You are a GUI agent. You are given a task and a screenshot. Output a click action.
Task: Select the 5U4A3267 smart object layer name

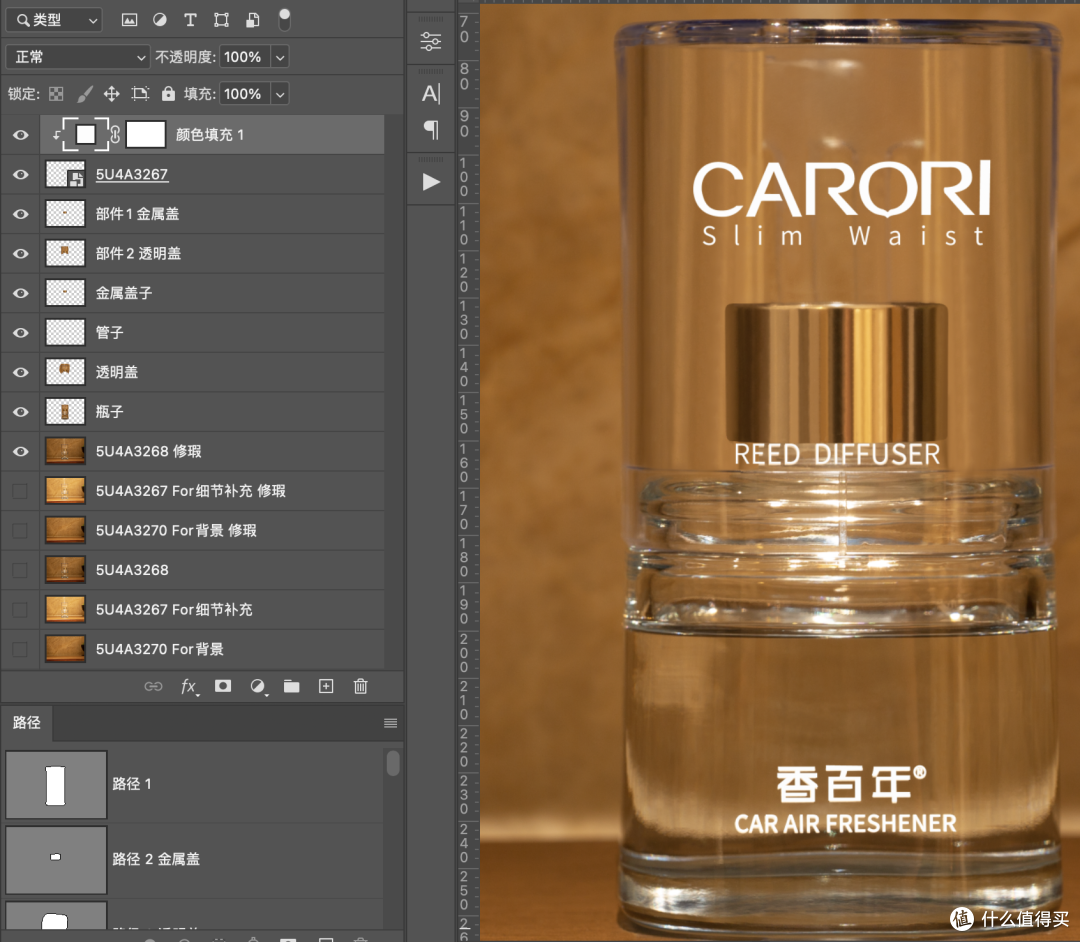132,174
